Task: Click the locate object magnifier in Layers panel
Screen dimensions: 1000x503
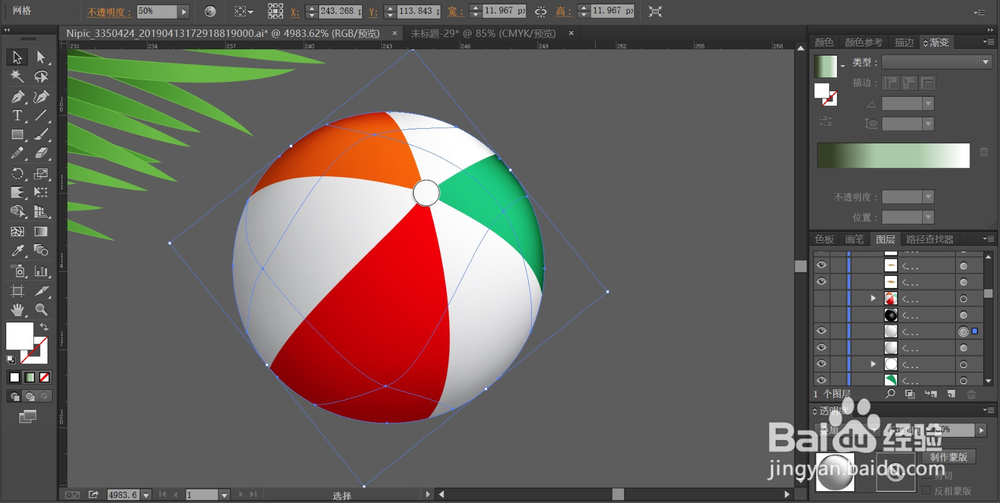Action: [890, 395]
